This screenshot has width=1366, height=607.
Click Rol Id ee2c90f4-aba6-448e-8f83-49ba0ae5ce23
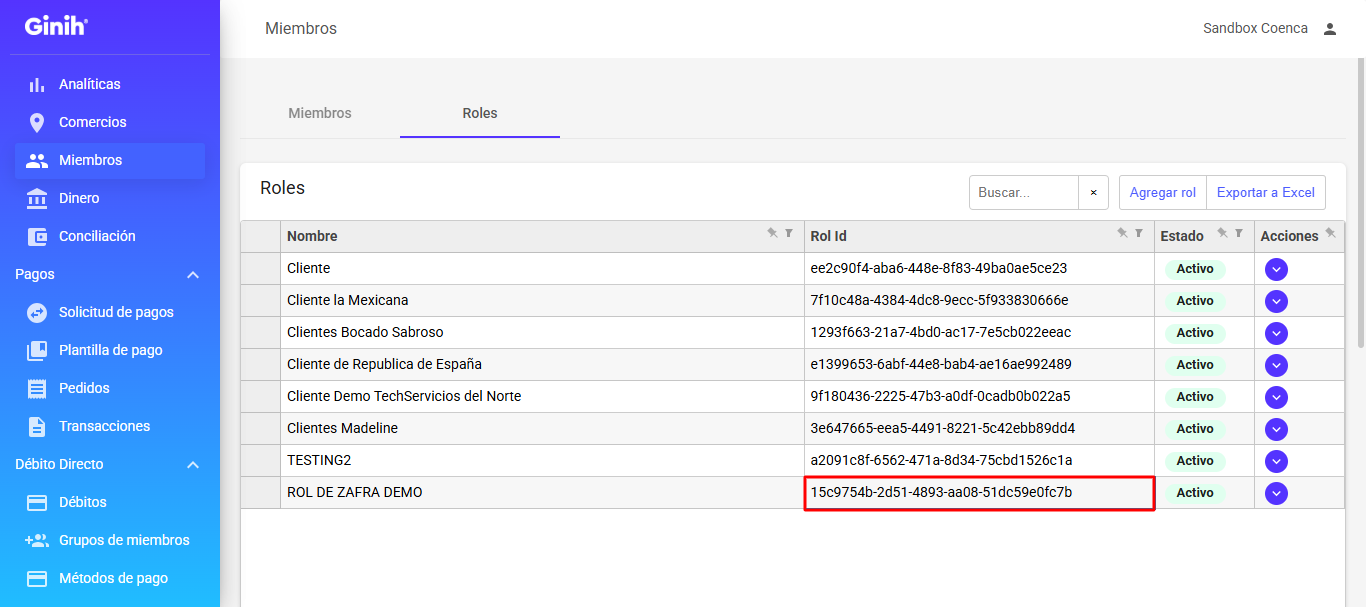pos(979,269)
